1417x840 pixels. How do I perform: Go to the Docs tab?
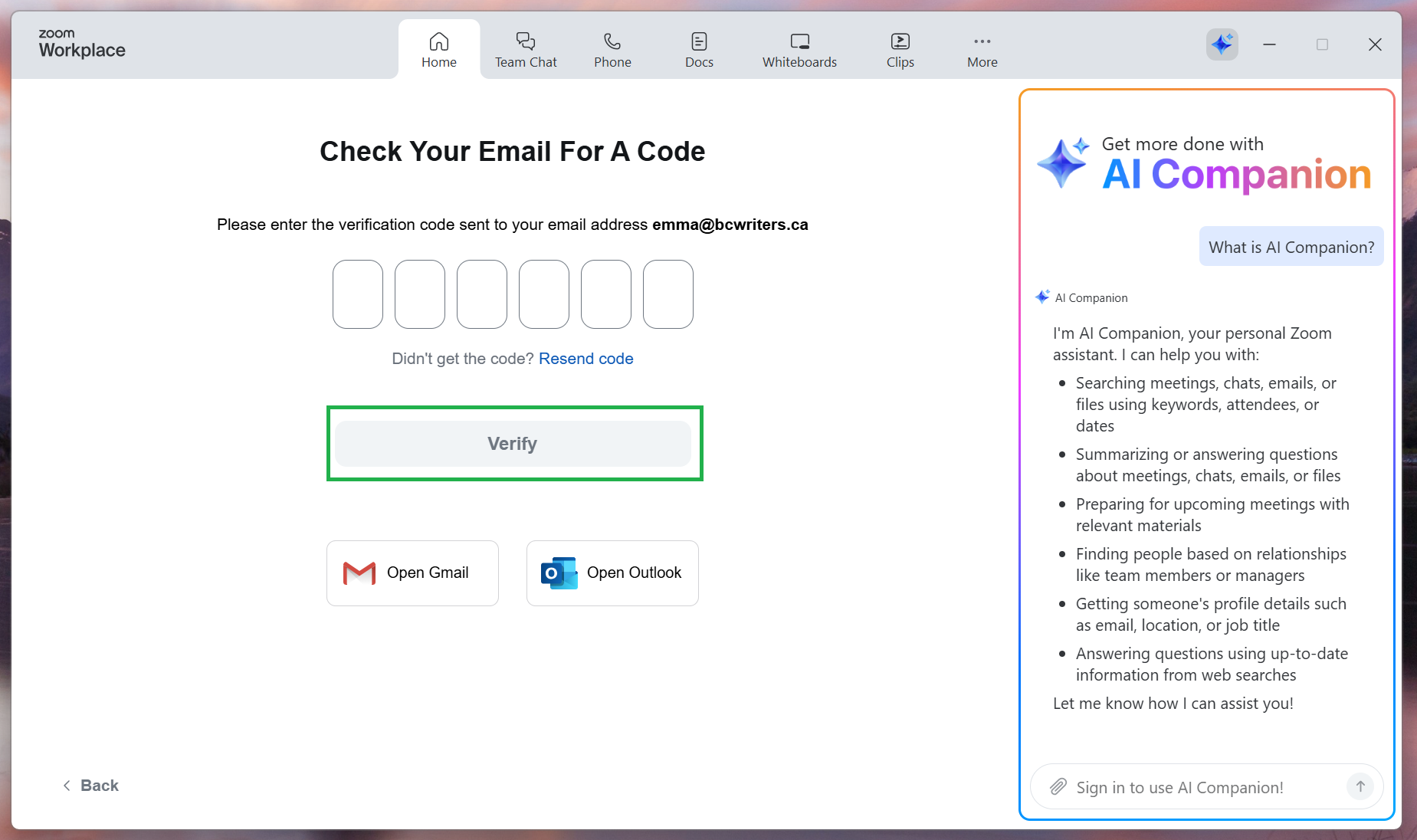click(x=699, y=50)
